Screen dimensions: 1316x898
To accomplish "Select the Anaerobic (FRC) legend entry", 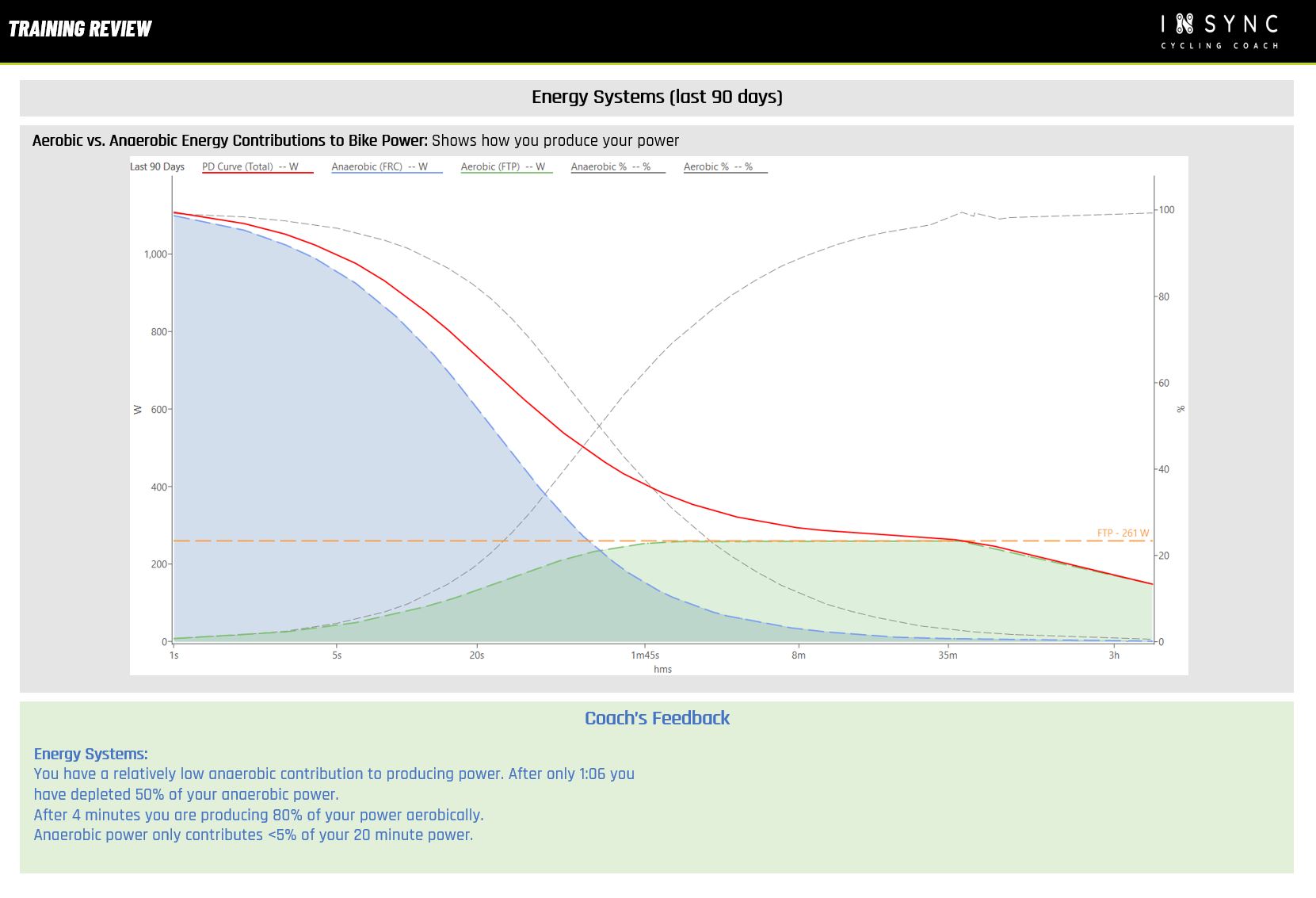I will 387,167.
